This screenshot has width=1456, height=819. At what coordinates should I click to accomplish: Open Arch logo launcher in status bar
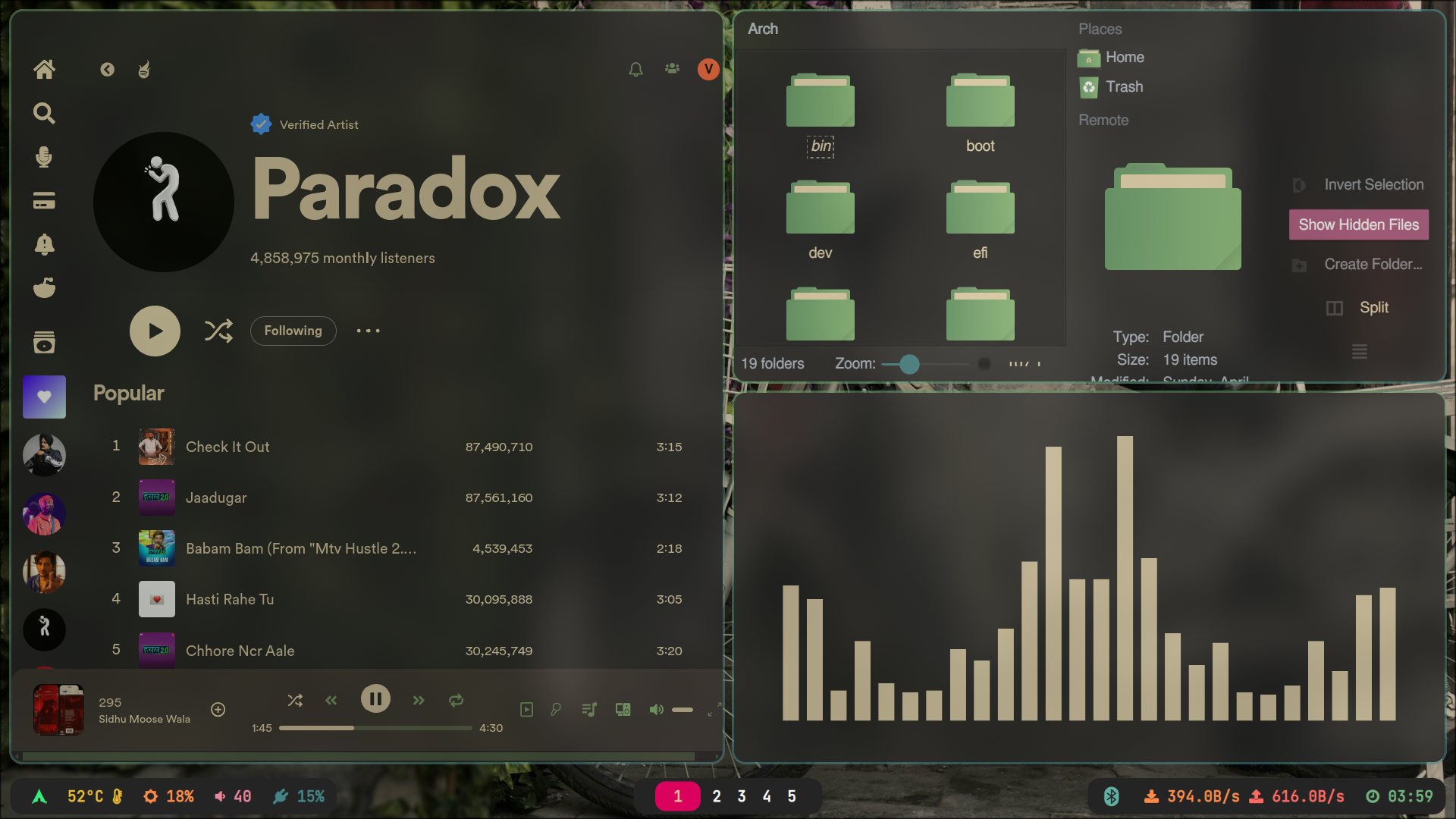[x=39, y=796]
